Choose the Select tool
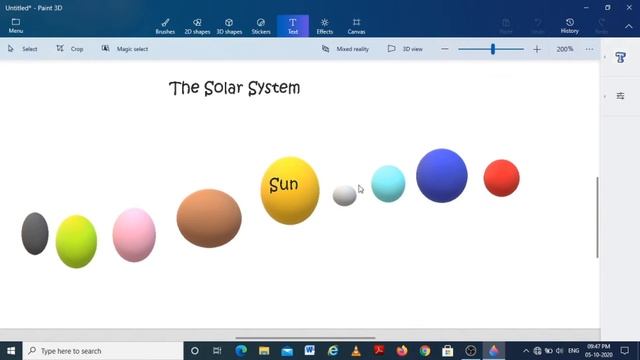Screen dimensions: 640x360 coord(22,49)
